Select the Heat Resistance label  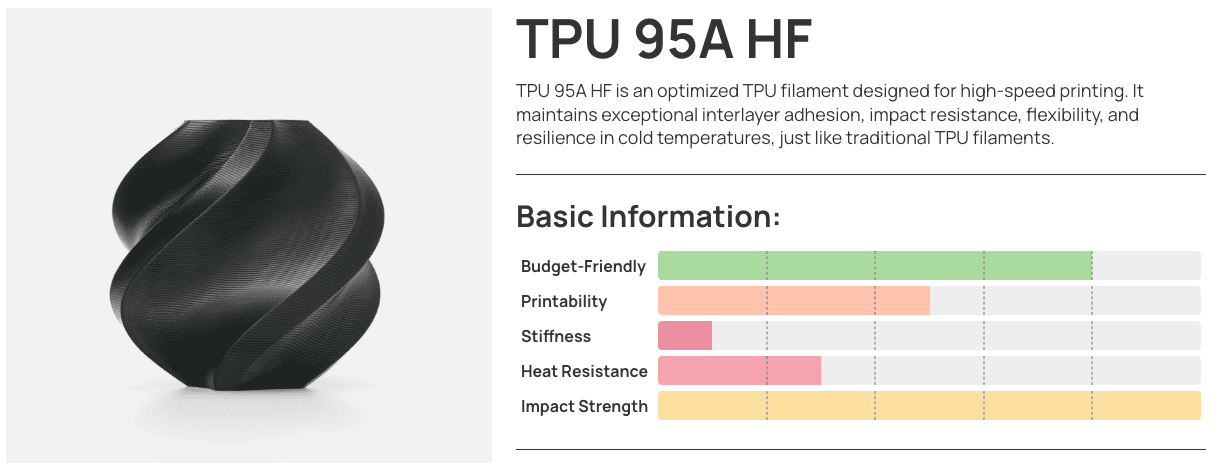(x=584, y=371)
